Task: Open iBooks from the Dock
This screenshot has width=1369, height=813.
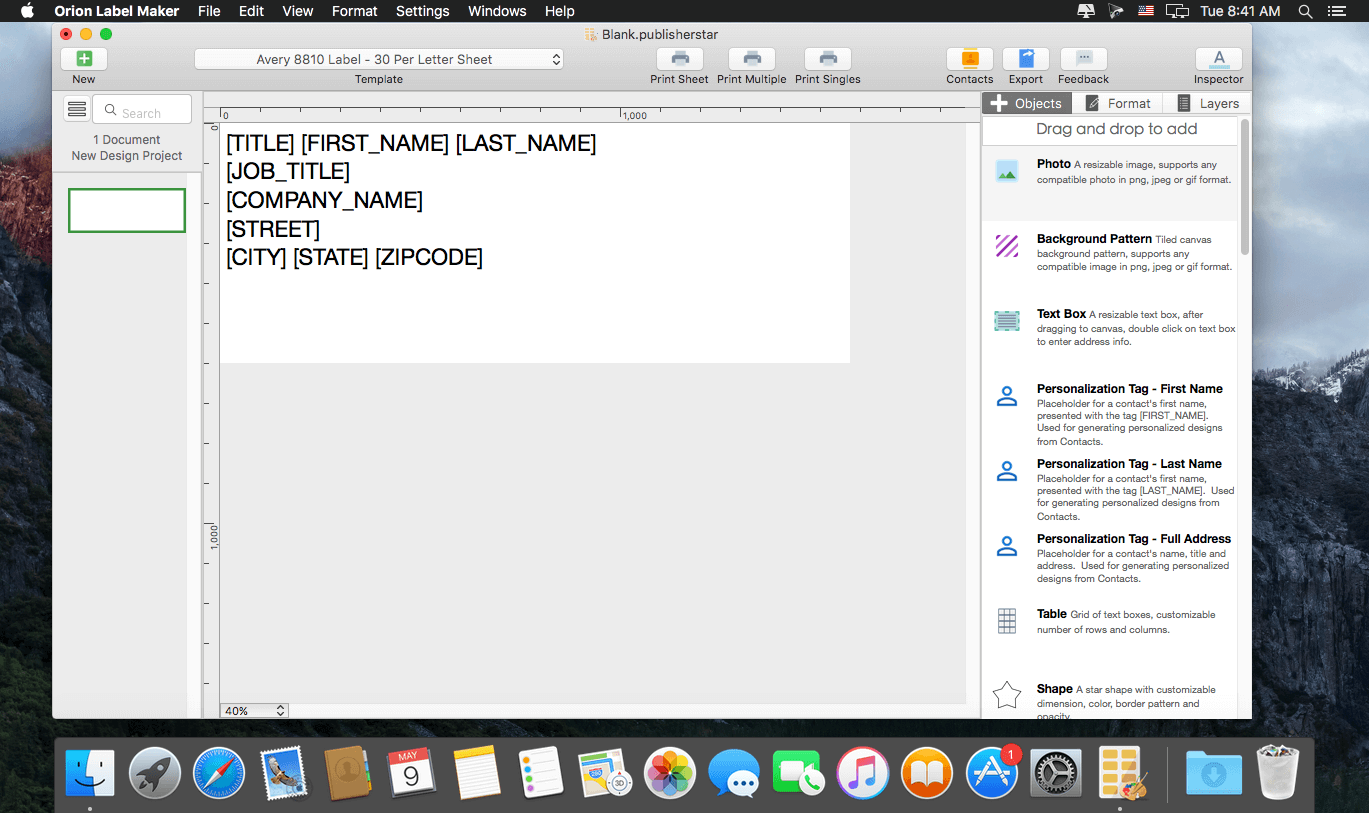Action: [x=927, y=773]
